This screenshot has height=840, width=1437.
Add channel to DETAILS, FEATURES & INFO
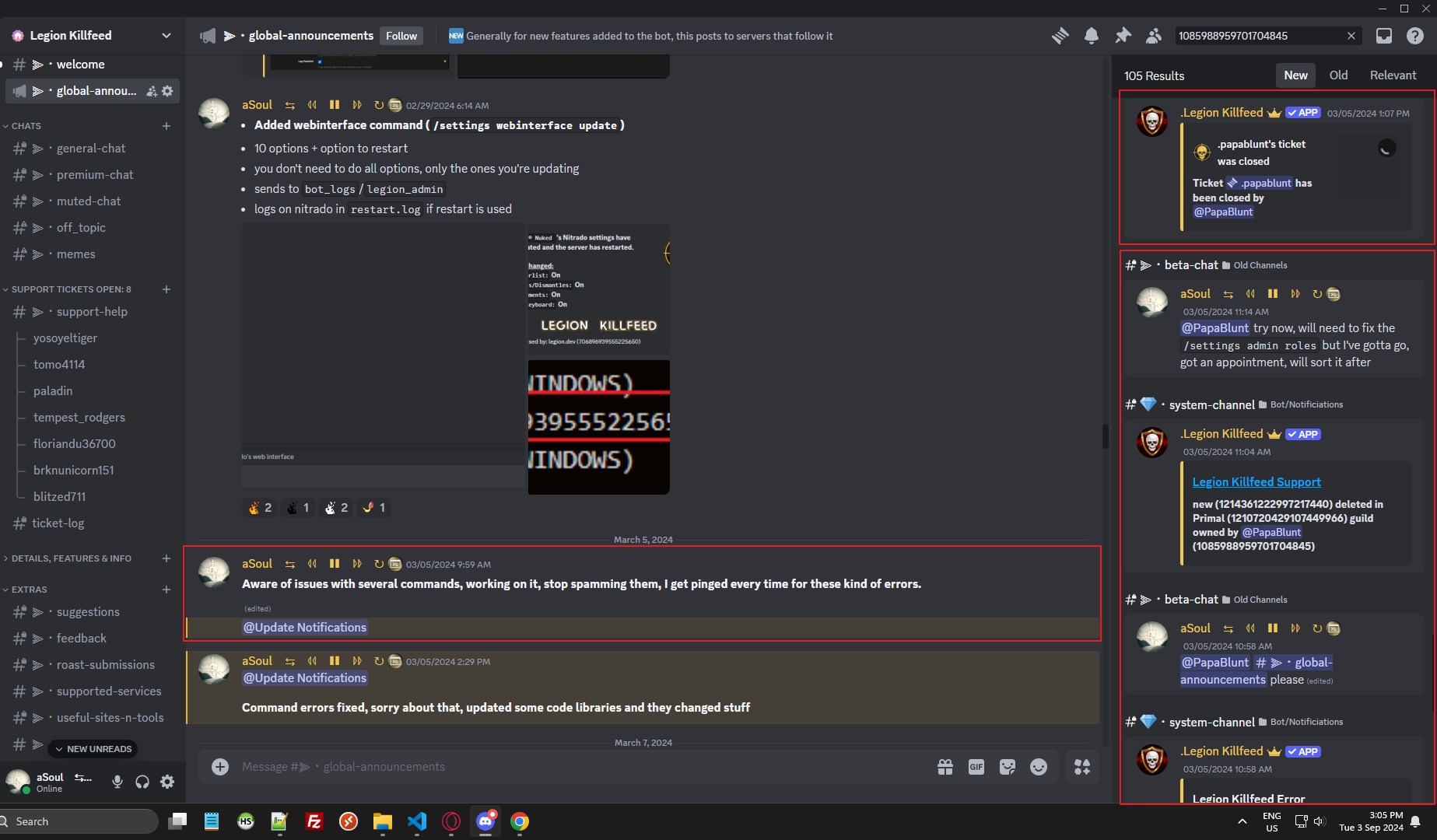[166, 558]
